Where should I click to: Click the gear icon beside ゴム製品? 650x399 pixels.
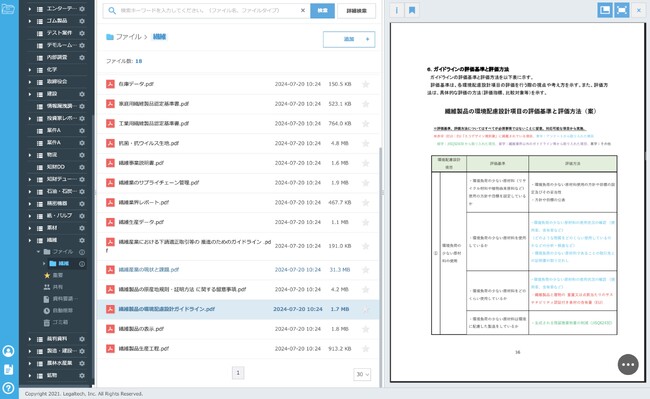pyautogui.click(x=82, y=21)
